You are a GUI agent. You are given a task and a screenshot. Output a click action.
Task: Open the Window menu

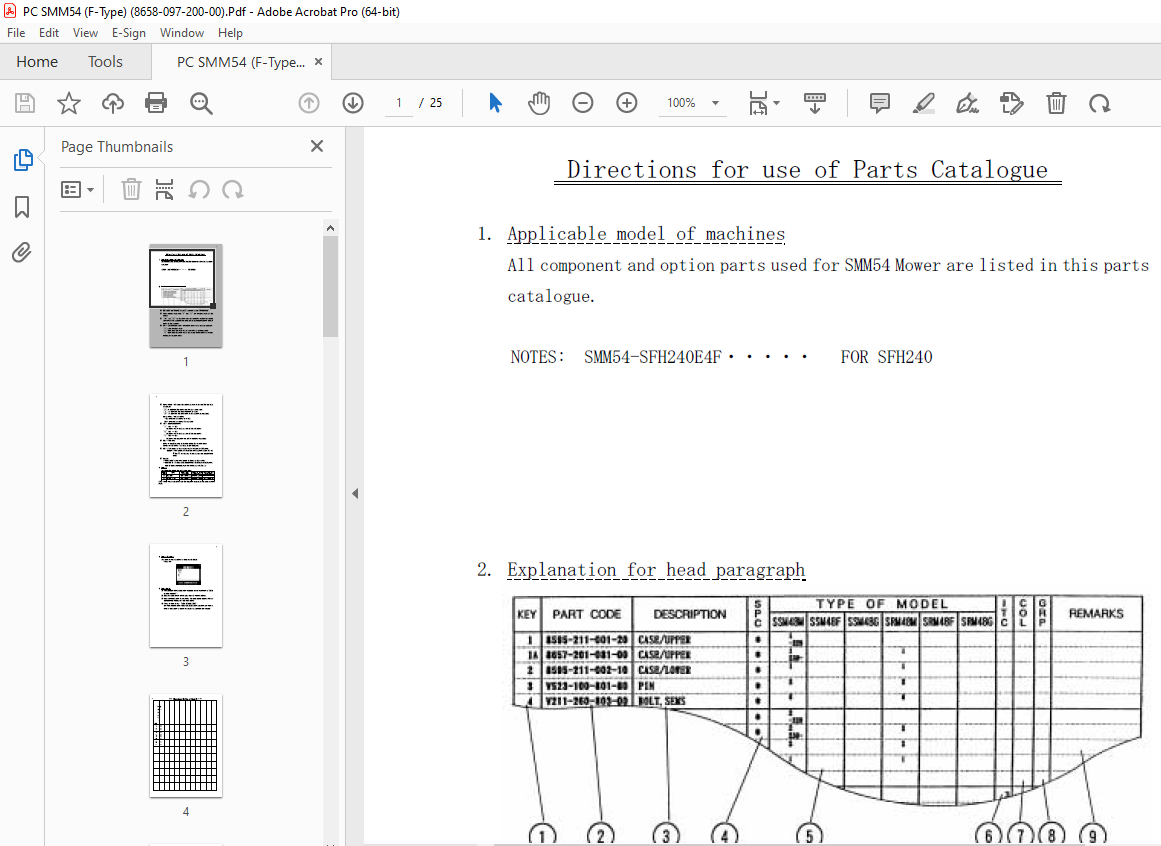[181, 33]
